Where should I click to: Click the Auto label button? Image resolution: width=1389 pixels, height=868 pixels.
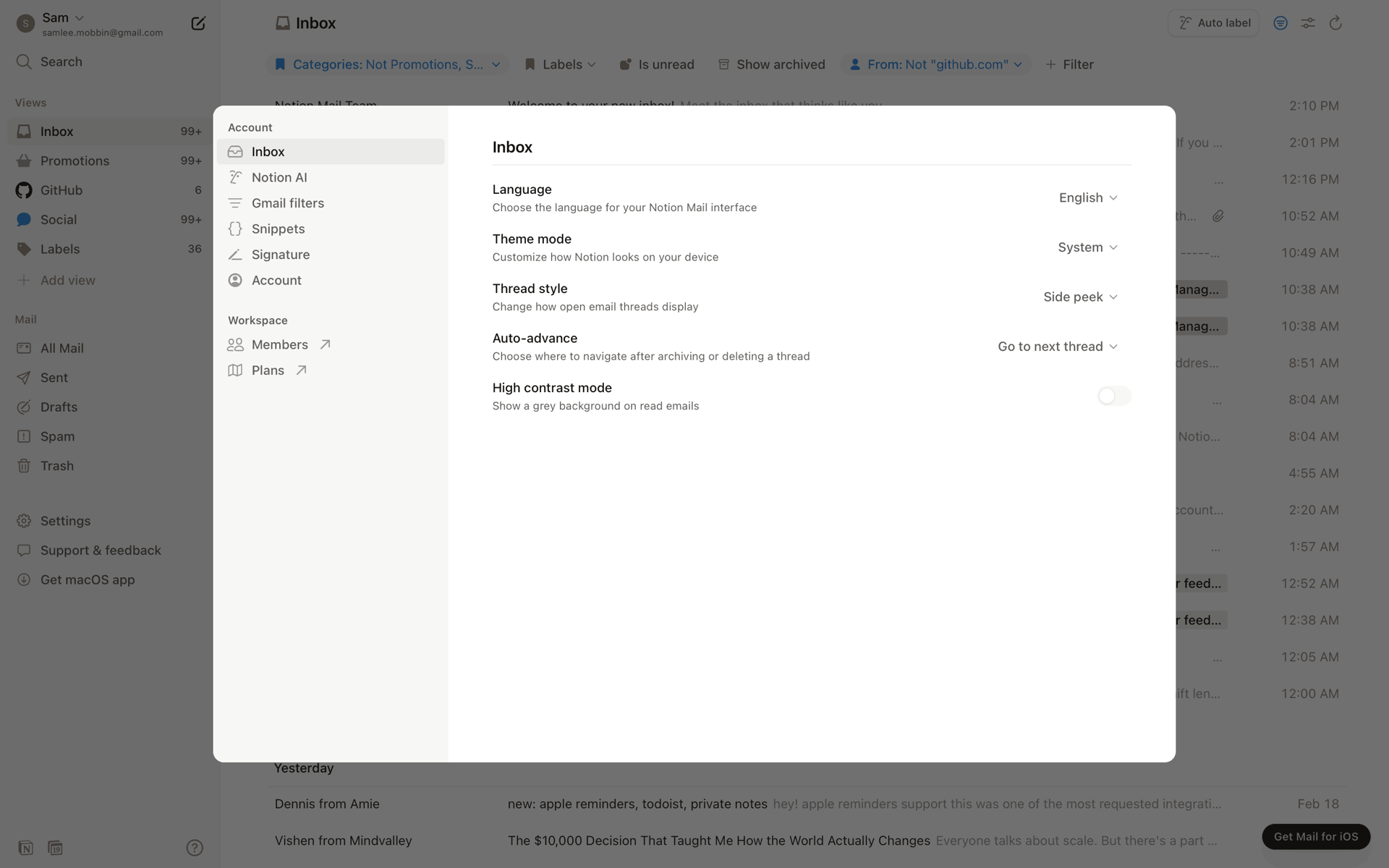[x=1213, y=23]
